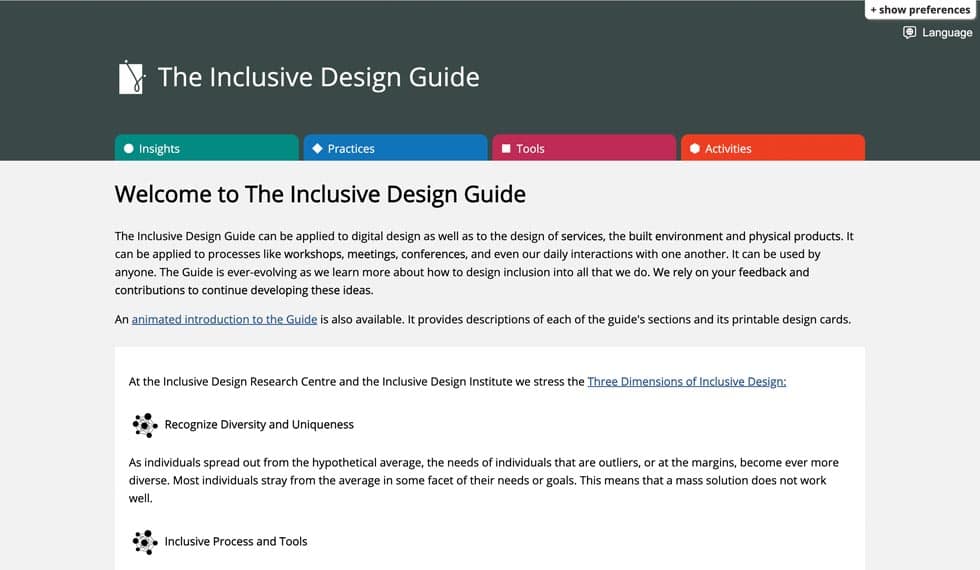This screenshot has height=570, width=980.
Task: Click the Language speech bubble icon
Action: (x=909, y=32)
